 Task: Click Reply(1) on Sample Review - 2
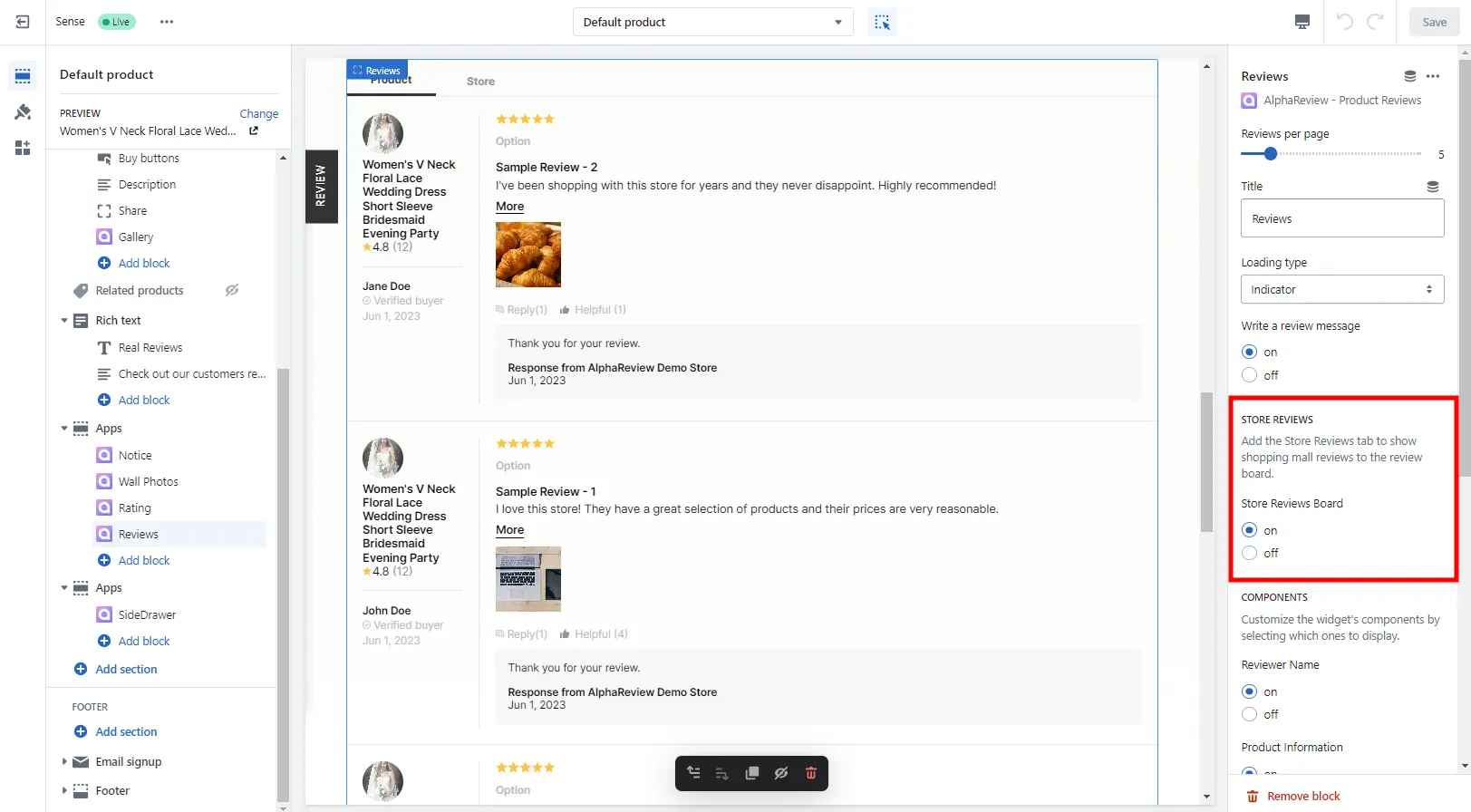522,310
